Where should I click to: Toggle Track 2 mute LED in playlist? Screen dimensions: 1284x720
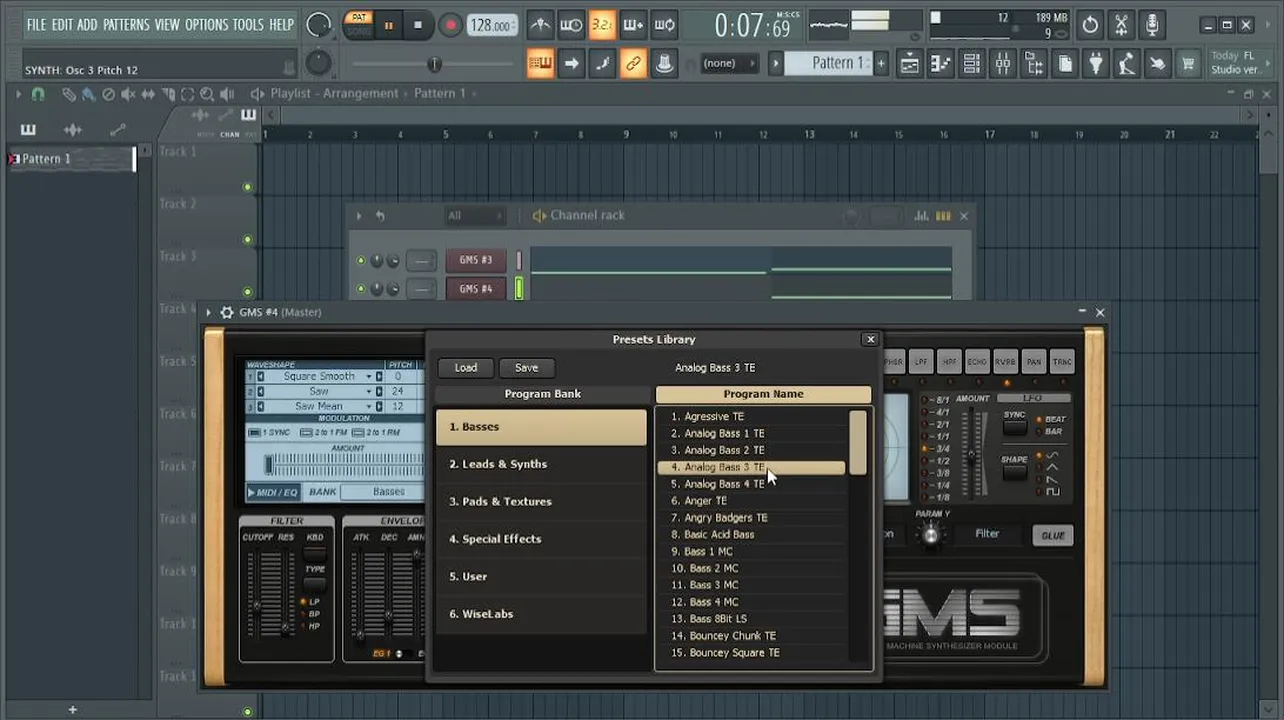[247, 239]
